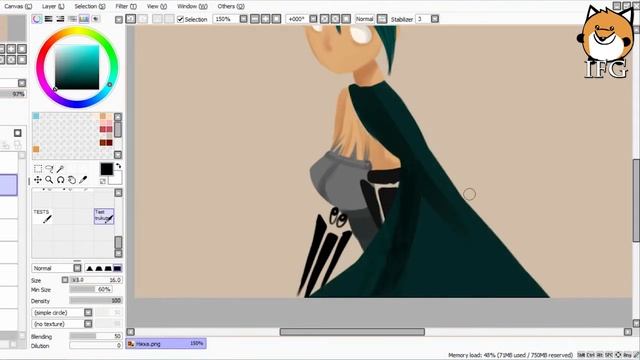
Task: Click the undo button in toolbar
Action: tap(131, 19)
